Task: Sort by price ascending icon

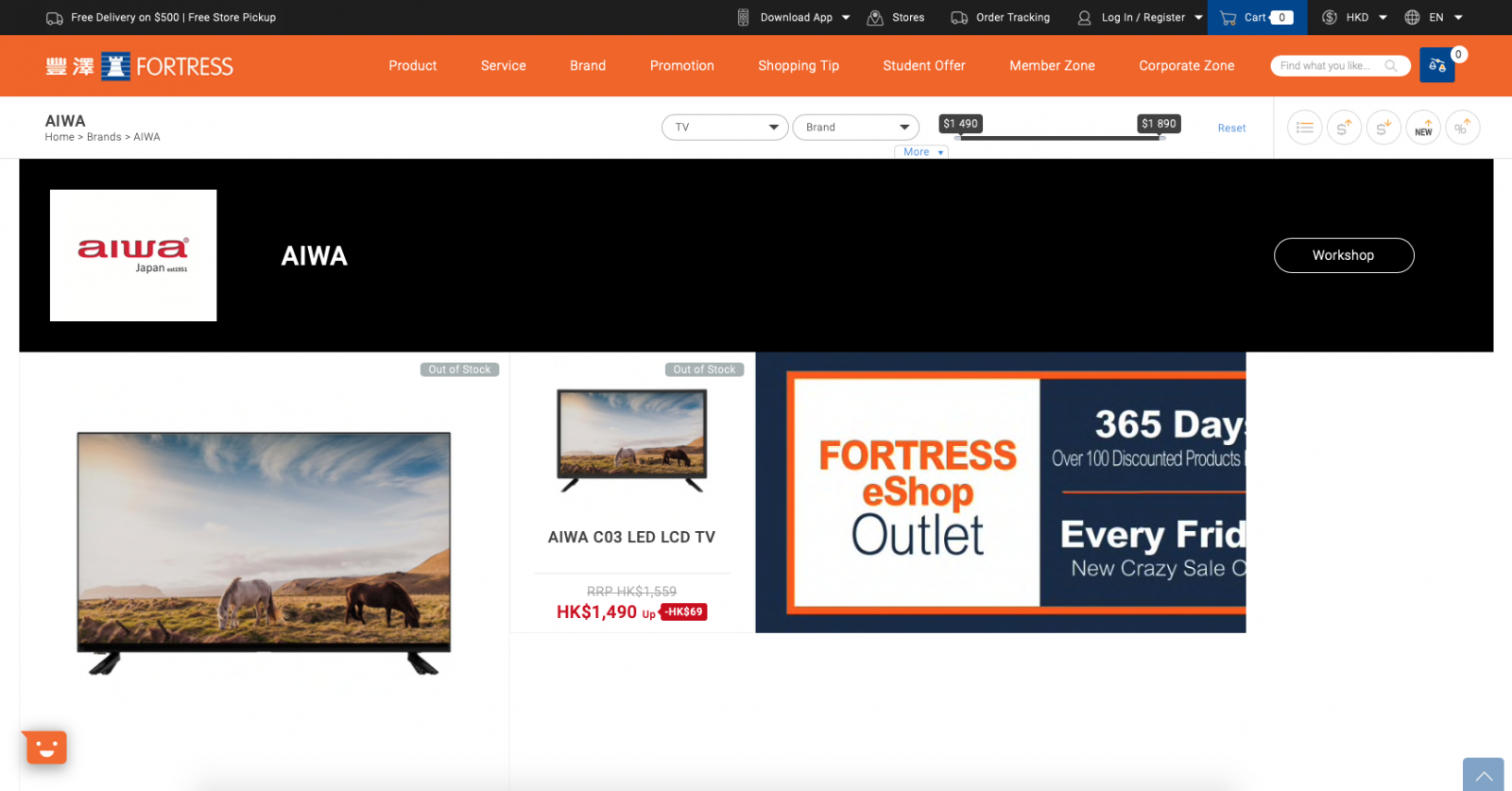Action: (1344, 128)
